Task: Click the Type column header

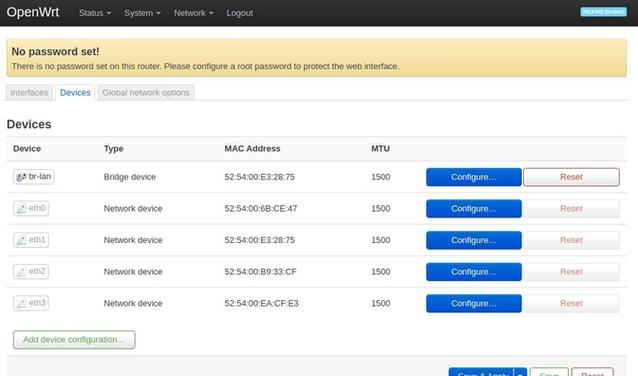Action: click(x=114, y=149)
